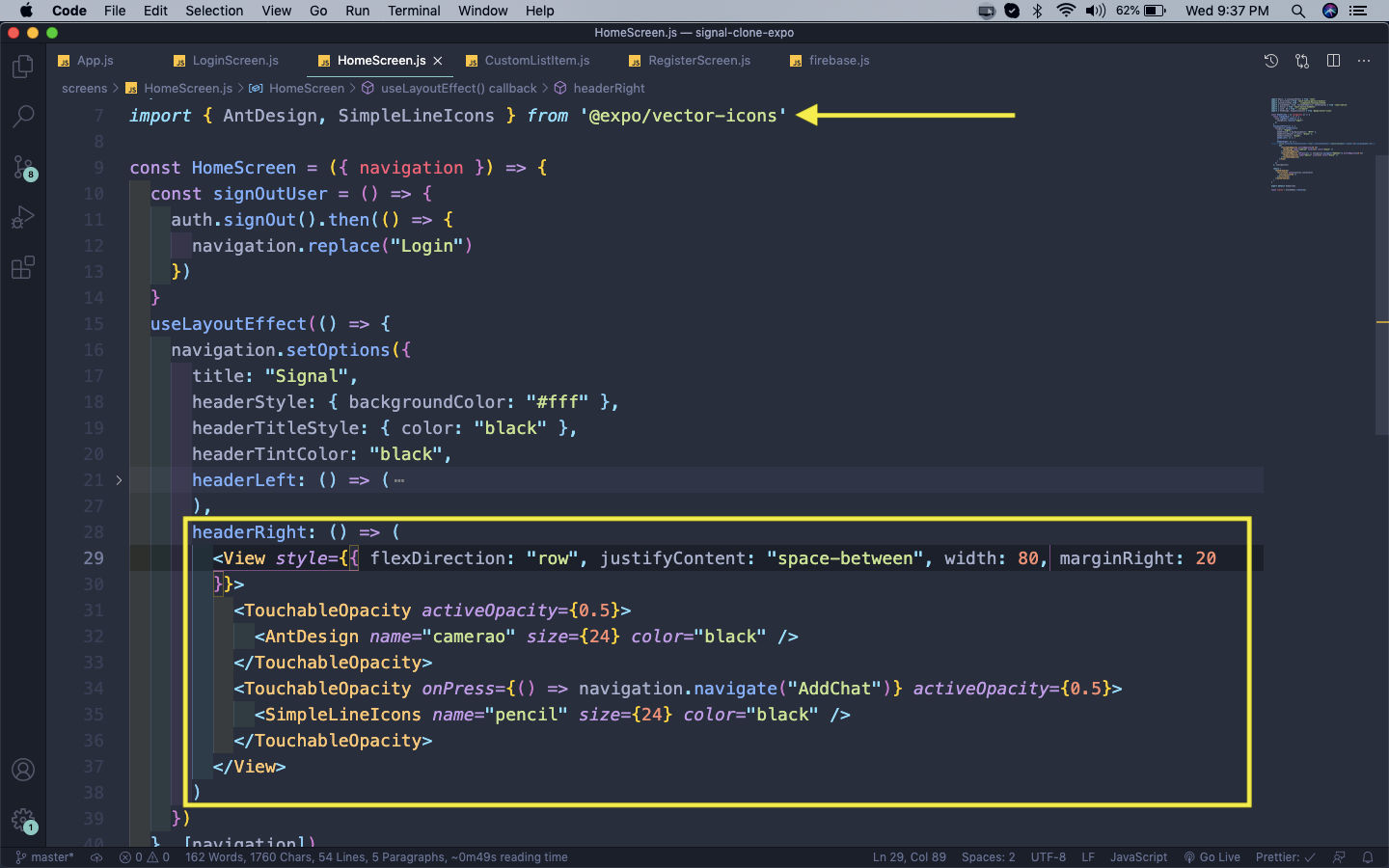Open the Go menu
The width and height of the screenshot is (1389, 868).
(318, 11)
